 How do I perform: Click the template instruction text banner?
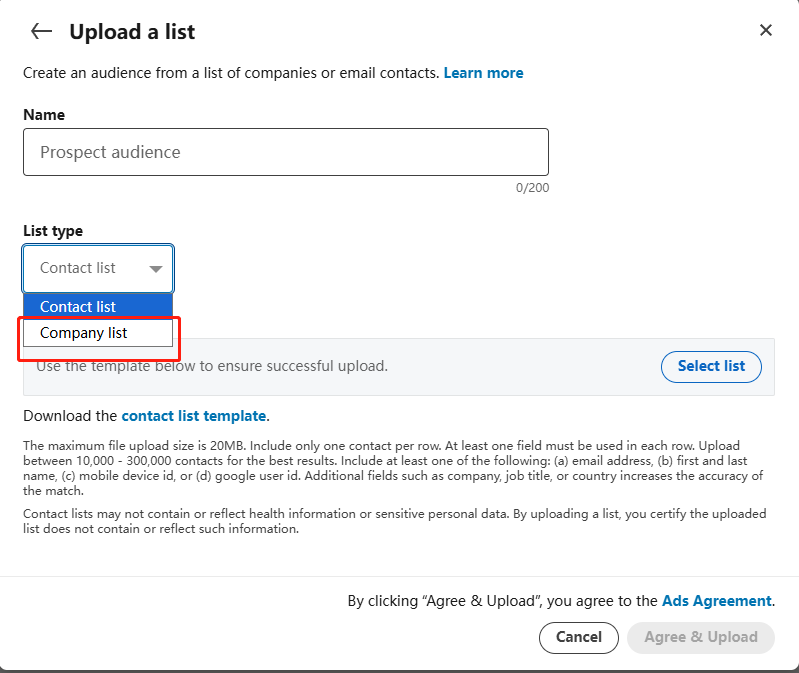click(300, 366)
